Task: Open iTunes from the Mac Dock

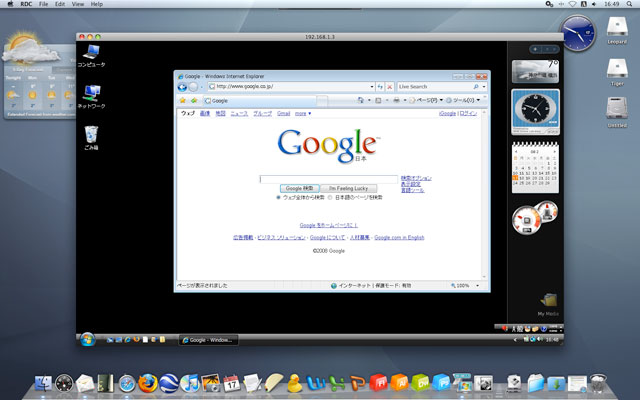Action: [x=190, y=384]
